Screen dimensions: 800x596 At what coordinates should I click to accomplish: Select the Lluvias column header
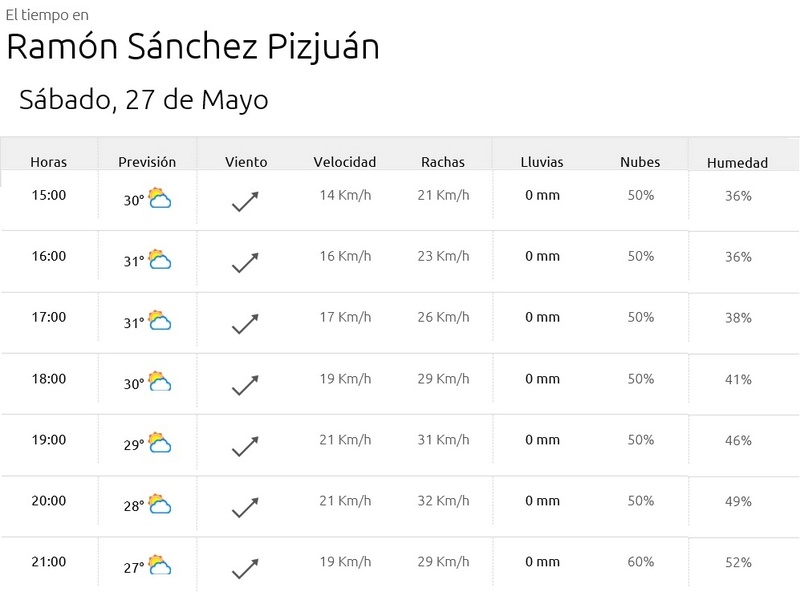(542, 162)
